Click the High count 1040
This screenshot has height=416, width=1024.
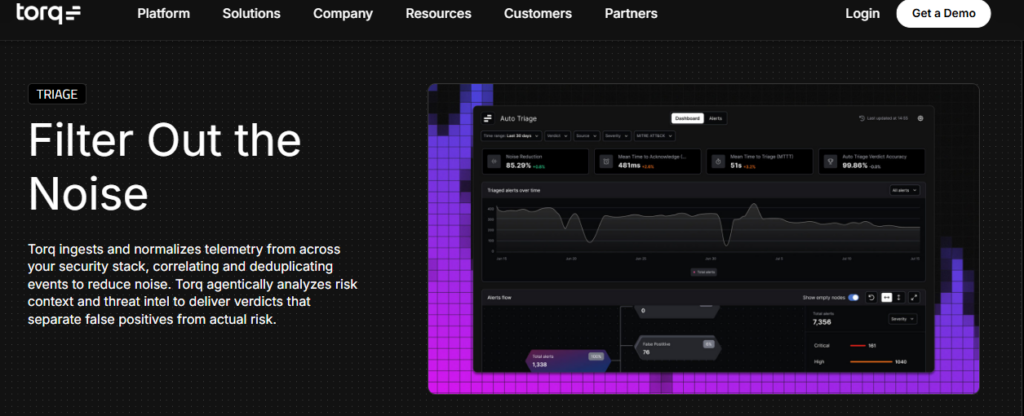tap(901, 362)
